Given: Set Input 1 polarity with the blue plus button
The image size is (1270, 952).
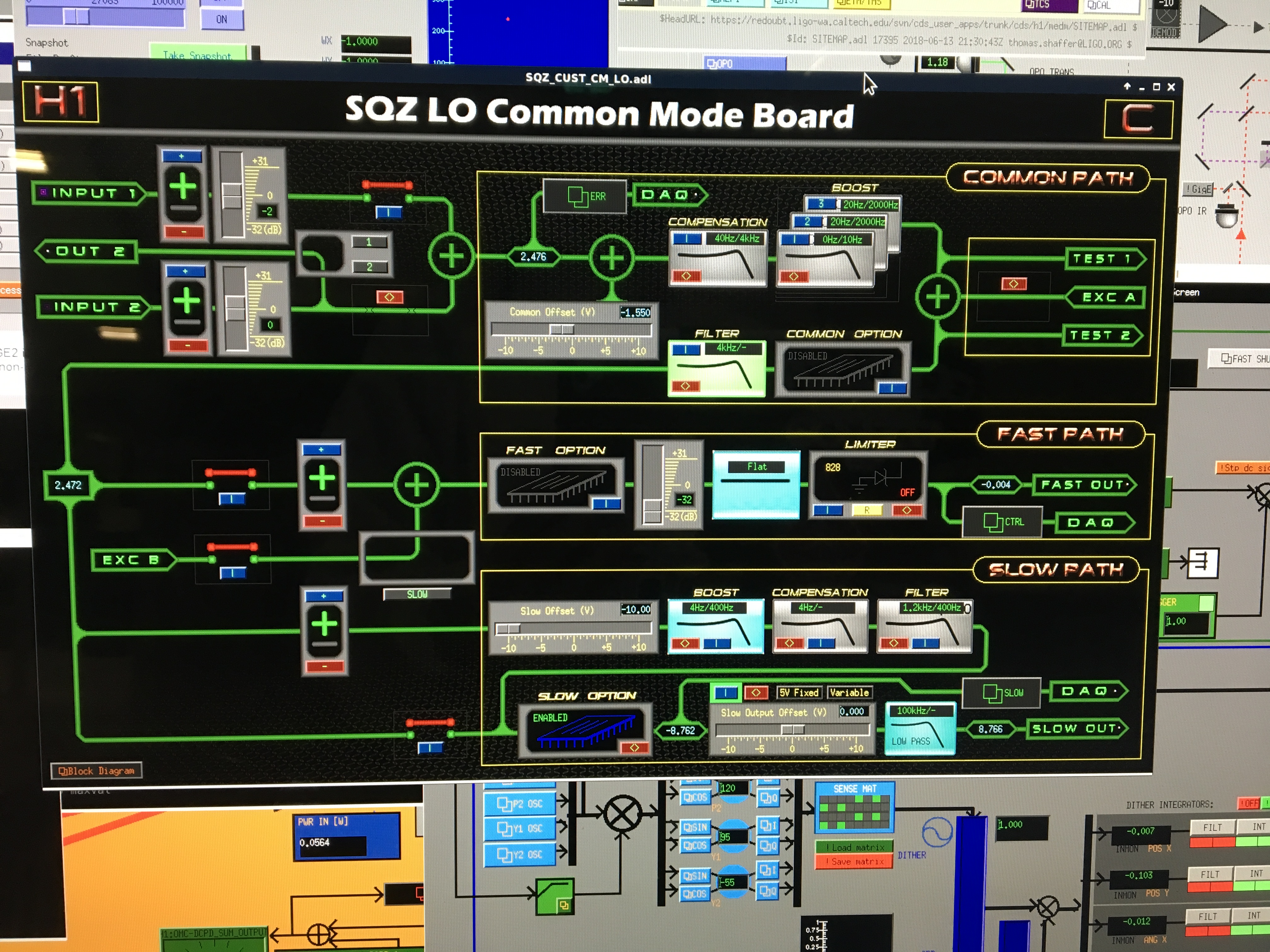Looking at the screenshot, I should pyautogui.click(x=182, y=156).
